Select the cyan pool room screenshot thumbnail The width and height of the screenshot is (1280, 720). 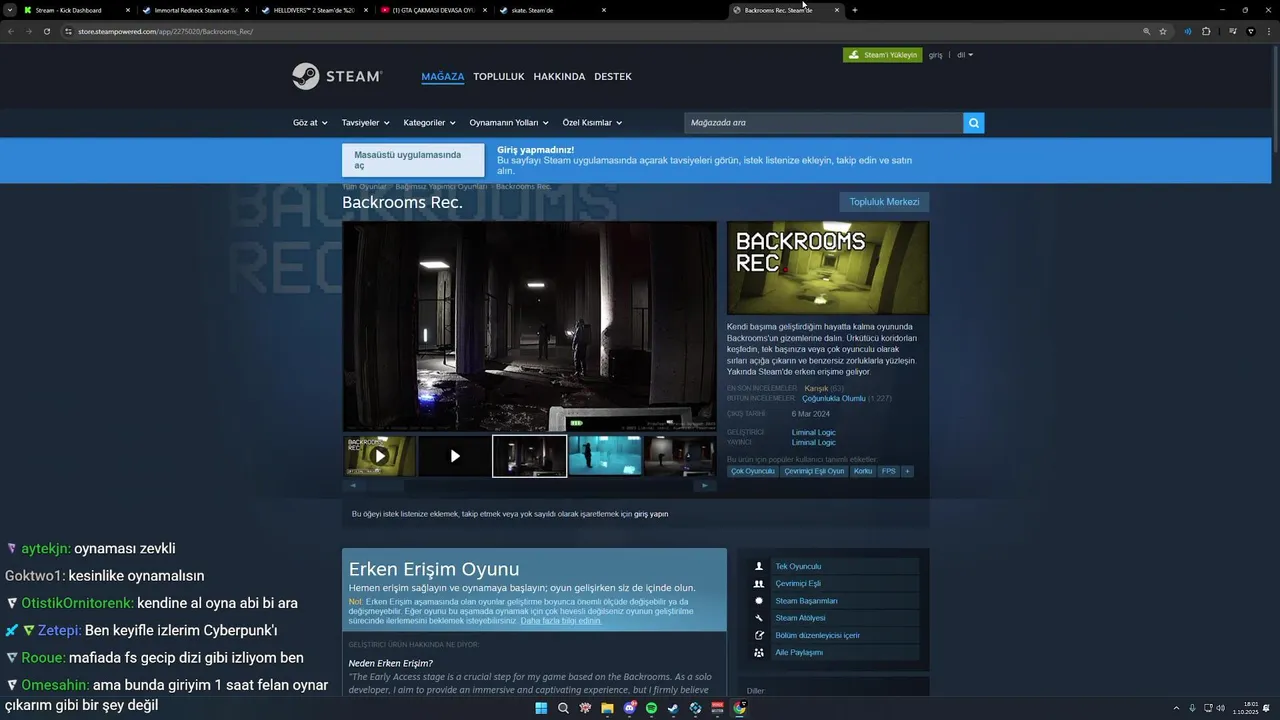coord(605,456)
